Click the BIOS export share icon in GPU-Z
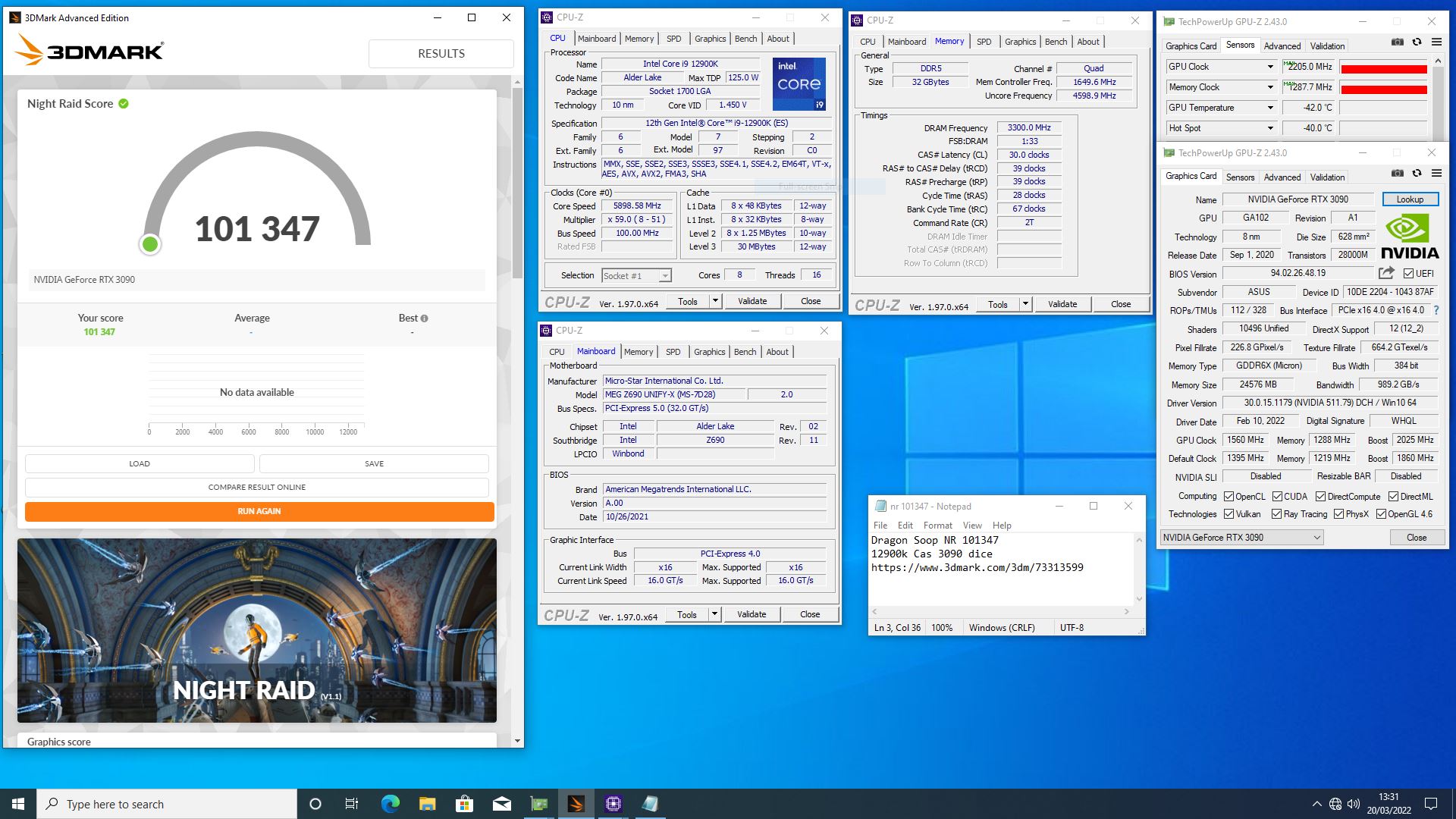The height and width of the screenshot is (819, 1456). 1386,273
